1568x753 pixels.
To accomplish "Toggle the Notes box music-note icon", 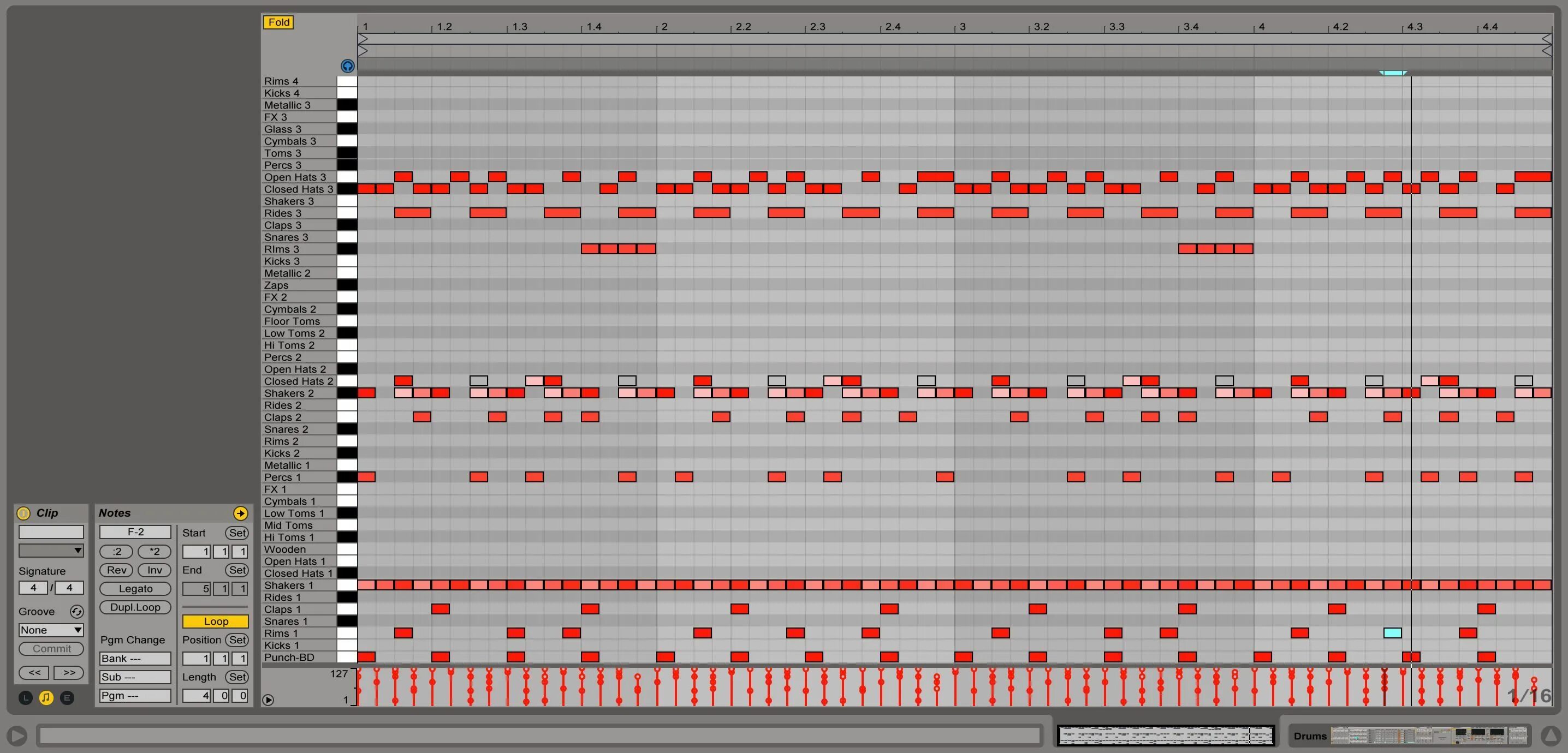I will 46,698.
